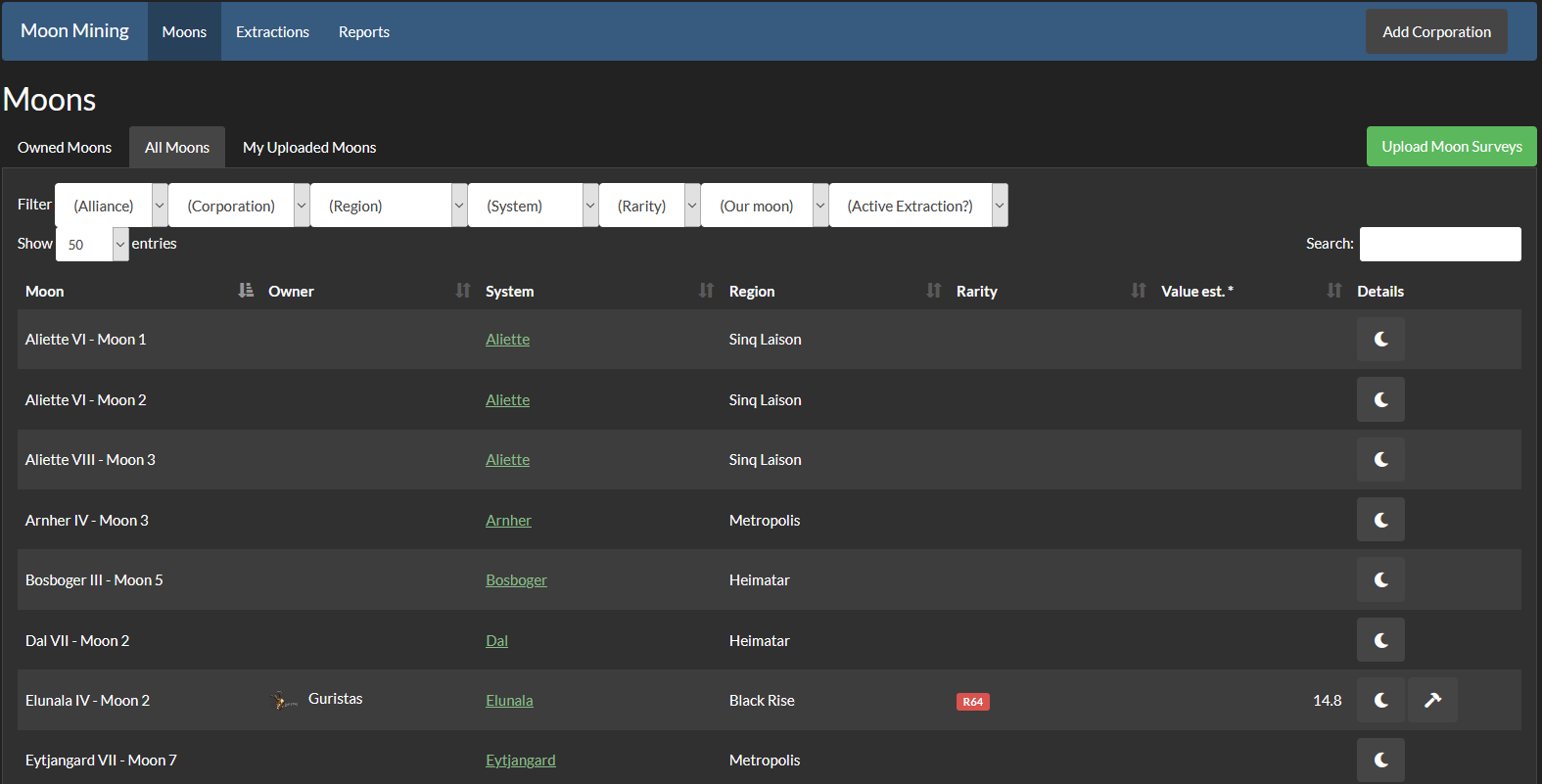1542x784 pixels.
Task: Open the Rarity filter dropdown
Action: click(x=649, y=206)
